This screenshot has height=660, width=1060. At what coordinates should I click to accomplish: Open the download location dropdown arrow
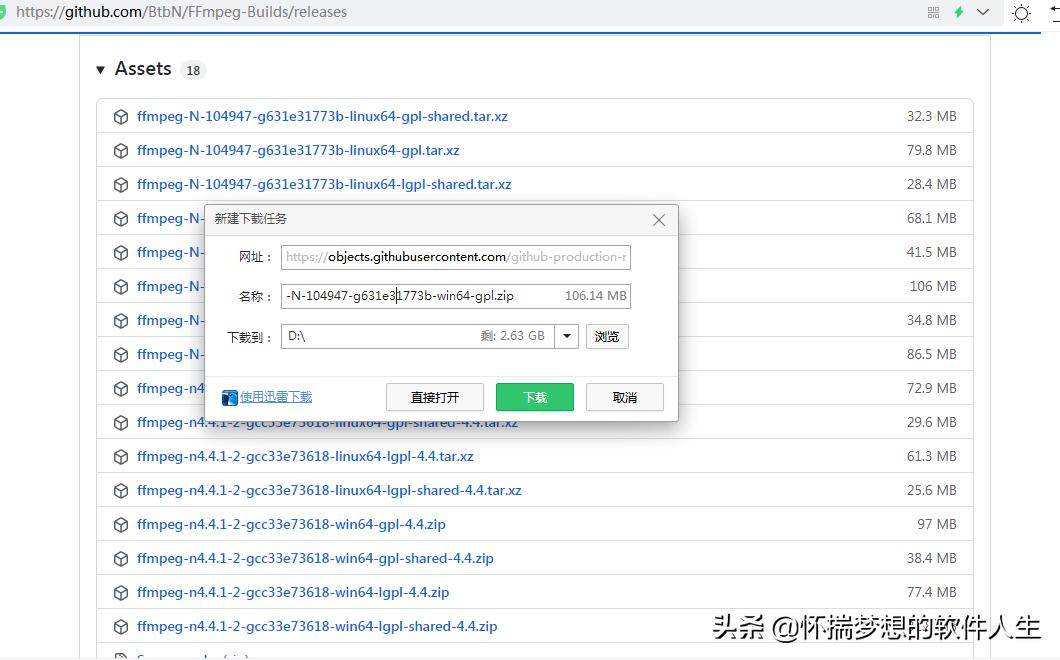point(567,336)
